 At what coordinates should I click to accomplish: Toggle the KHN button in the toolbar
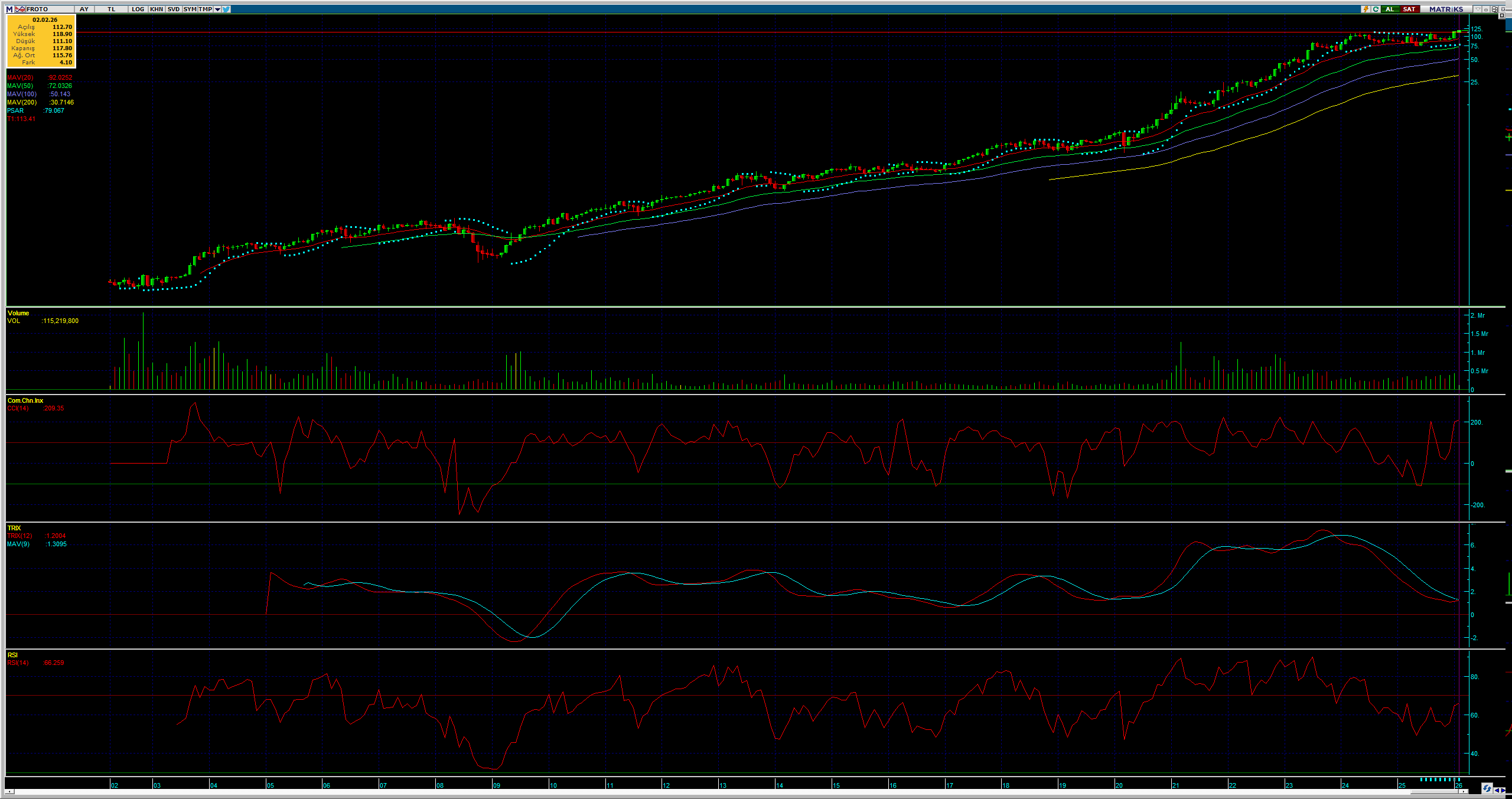click(157, 9)
